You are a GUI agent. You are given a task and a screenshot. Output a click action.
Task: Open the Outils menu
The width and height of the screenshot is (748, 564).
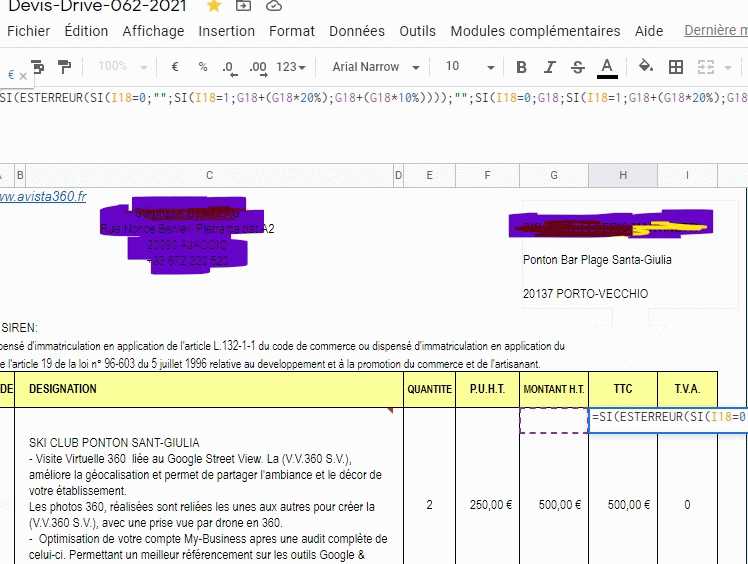(x=417, y=31)
